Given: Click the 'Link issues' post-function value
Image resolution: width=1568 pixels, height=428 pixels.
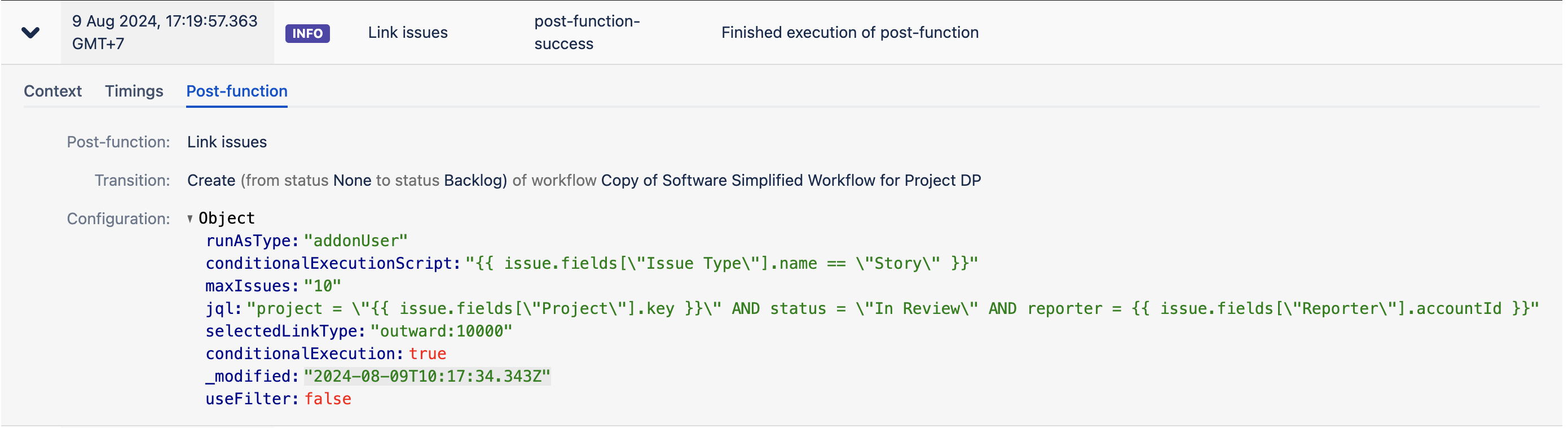Looking at the screenshot, I should coord(227,142).
